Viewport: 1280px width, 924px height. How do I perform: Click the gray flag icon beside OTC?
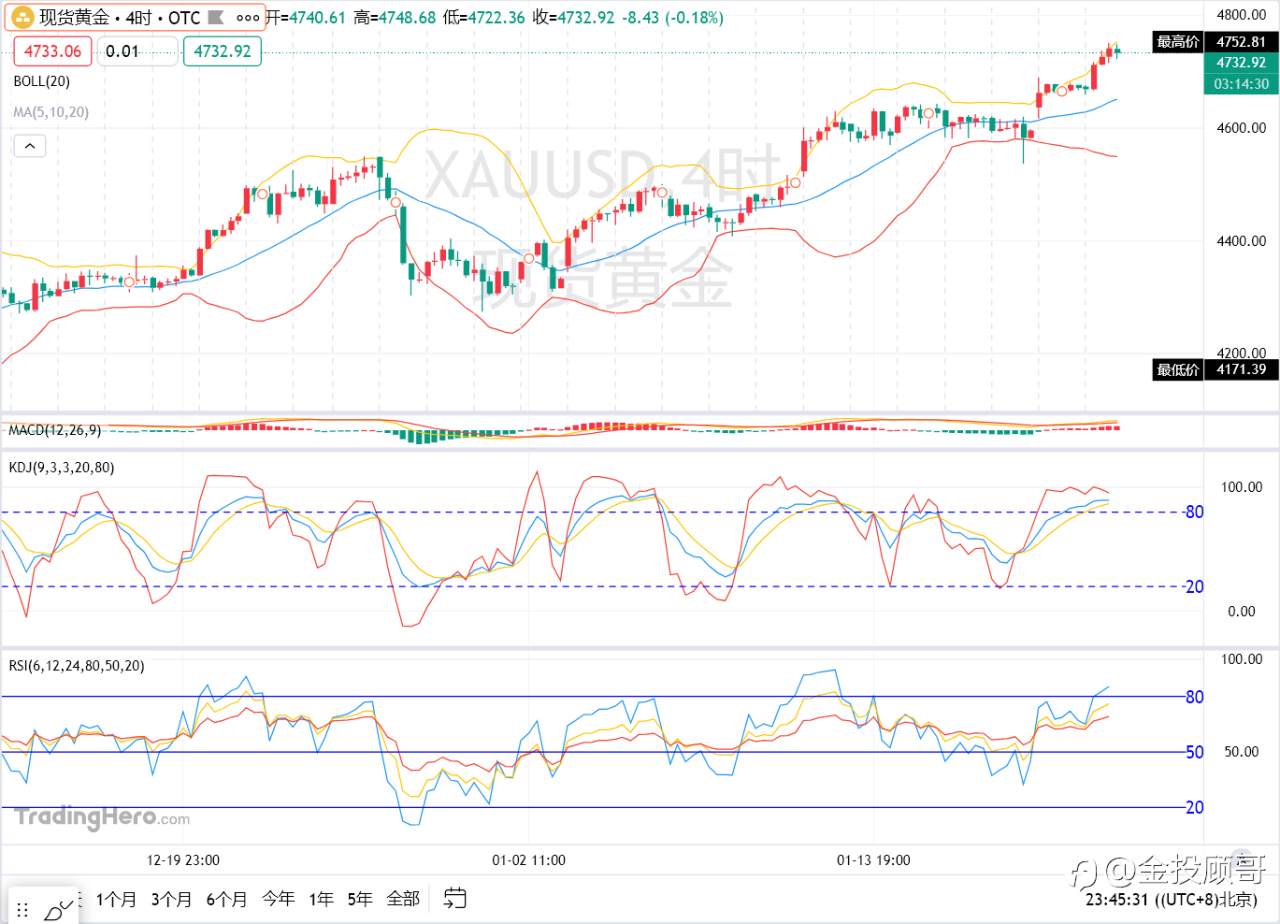(218, 18)
